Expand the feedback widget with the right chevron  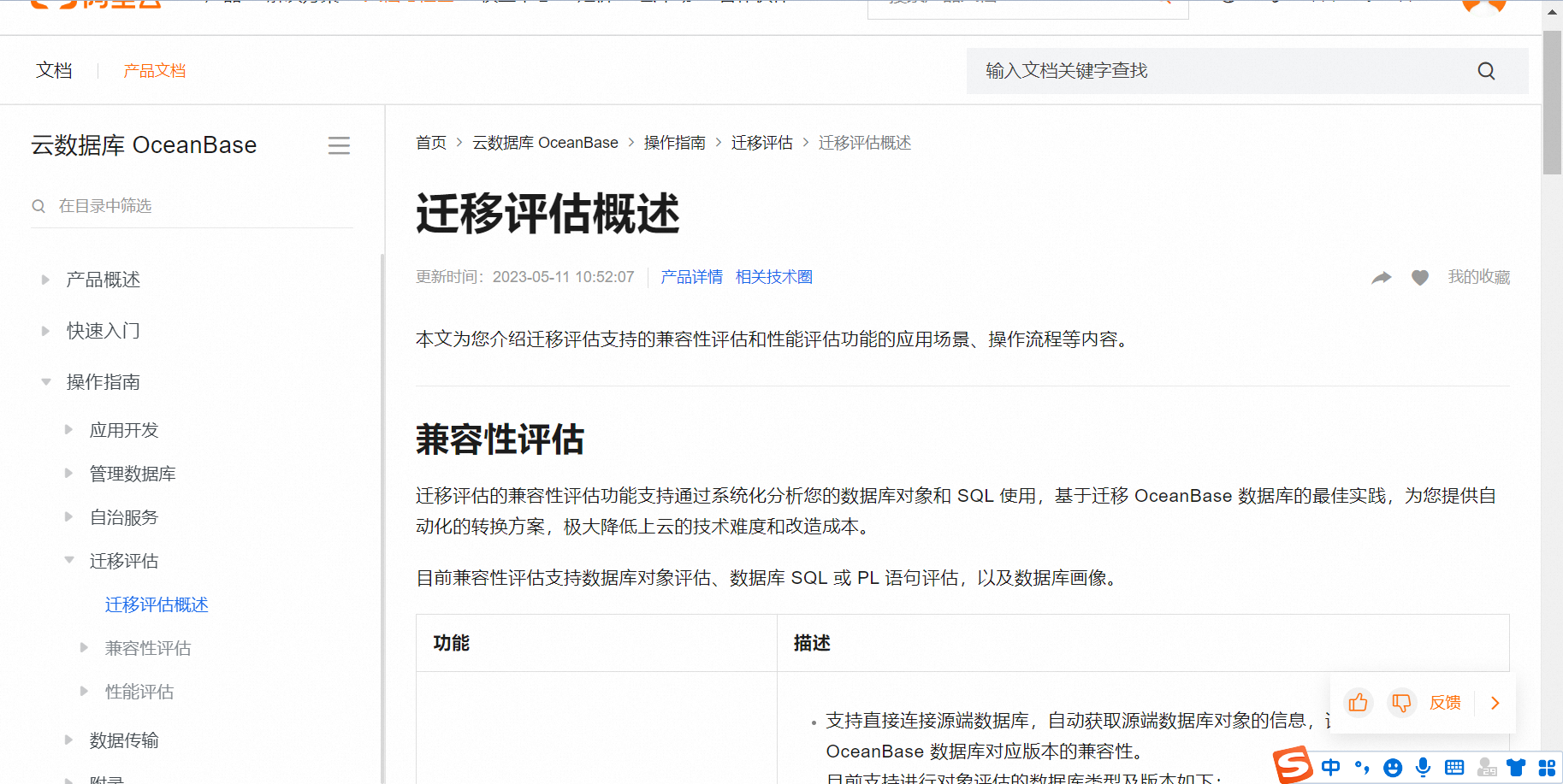pyautogui.click(x=1495, y=703)
